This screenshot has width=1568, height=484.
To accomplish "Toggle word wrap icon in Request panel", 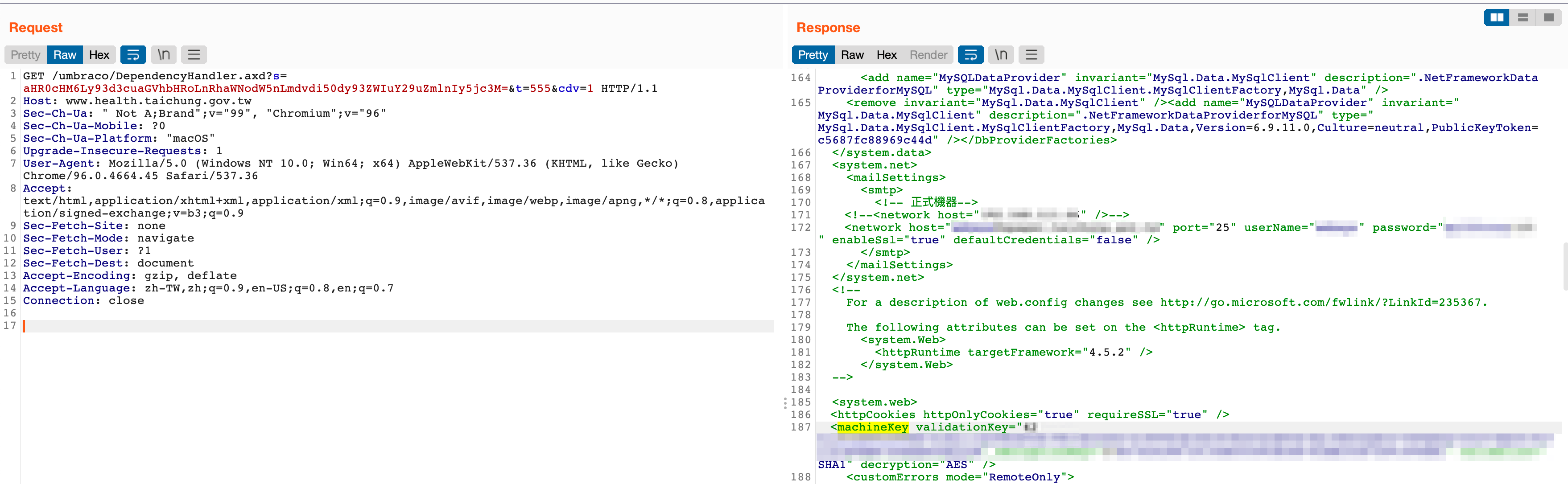I will 133,55.
